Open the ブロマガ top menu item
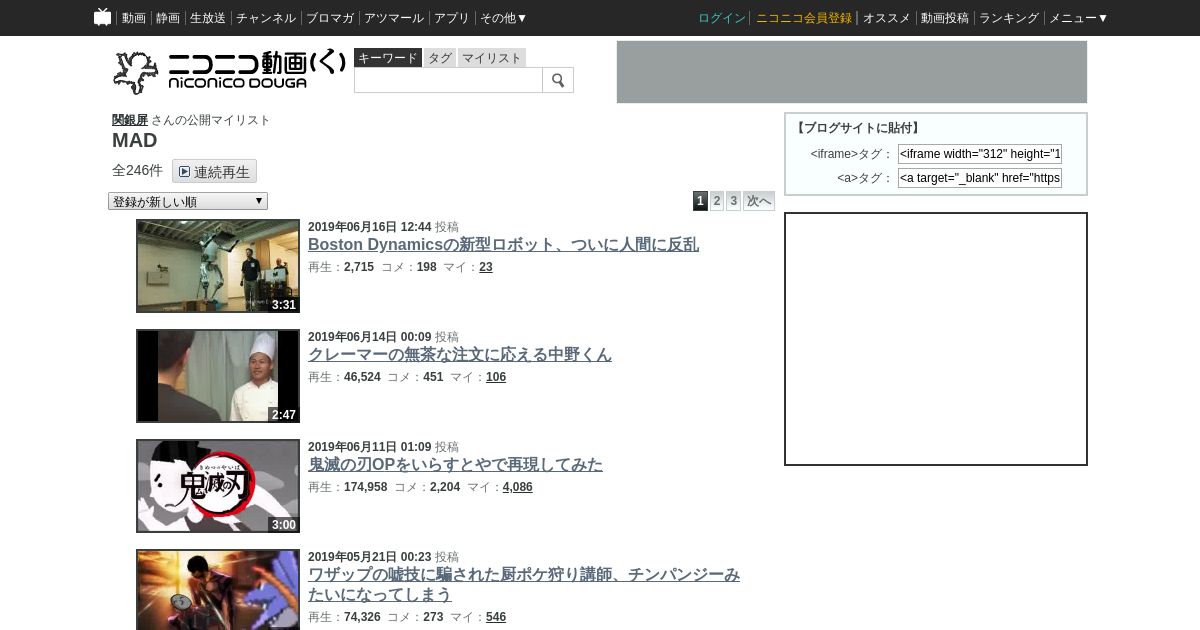Screen dimensions: 1200x630 pyautogui.click(x=330, y=18)
